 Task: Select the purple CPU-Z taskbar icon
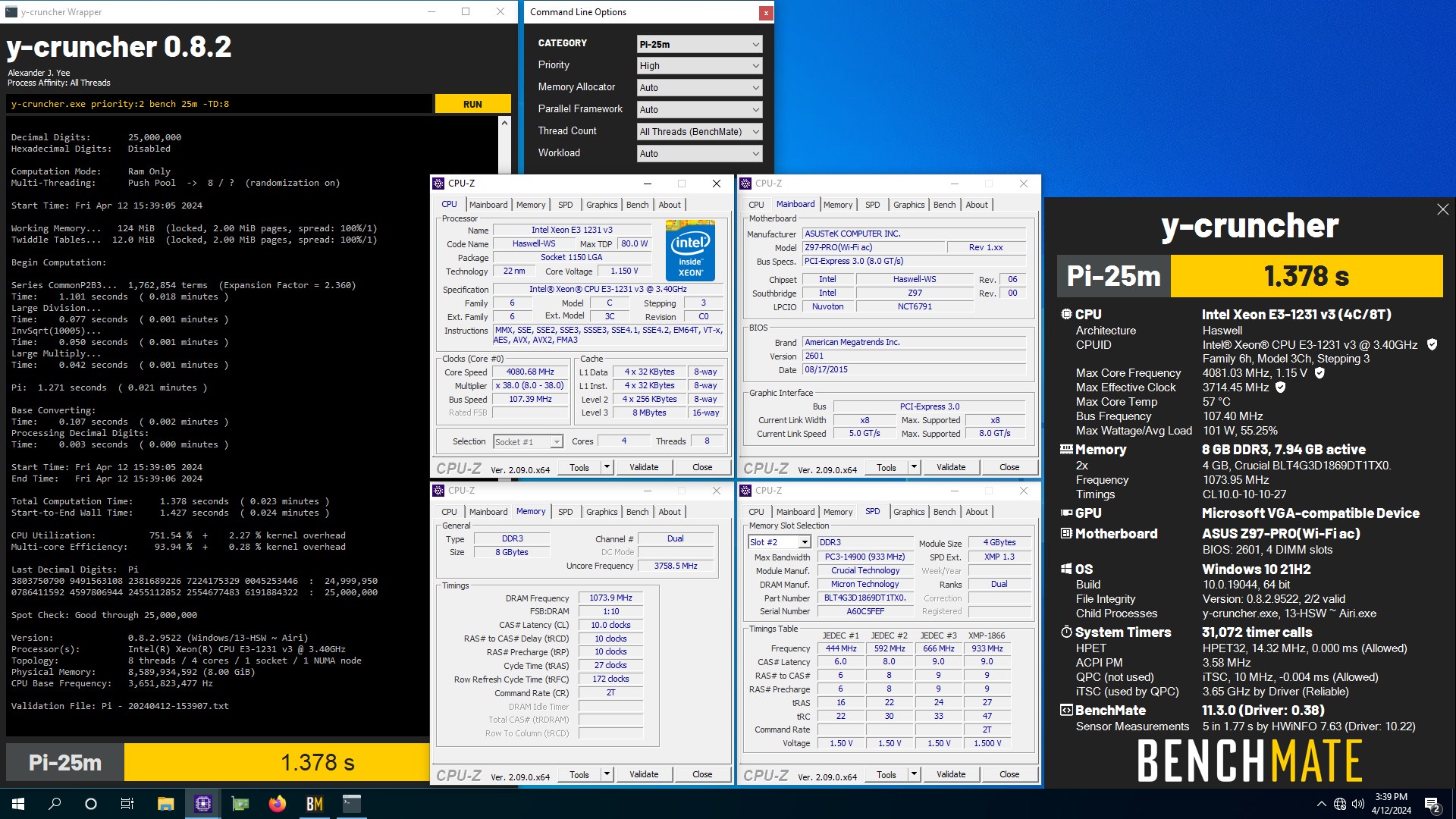click(x=202, y=804)
